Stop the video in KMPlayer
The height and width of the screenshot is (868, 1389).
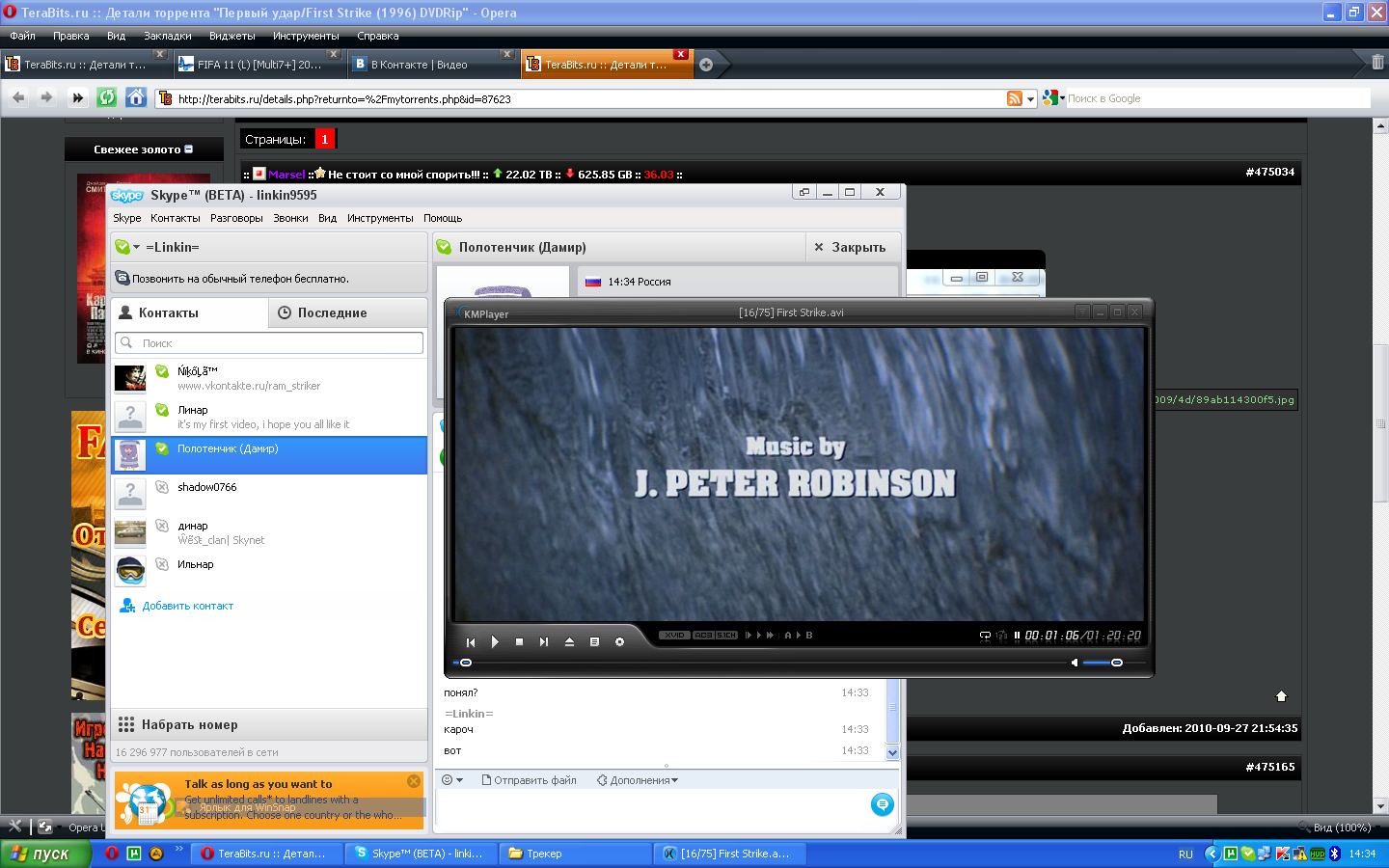click(x=519, y=642)
